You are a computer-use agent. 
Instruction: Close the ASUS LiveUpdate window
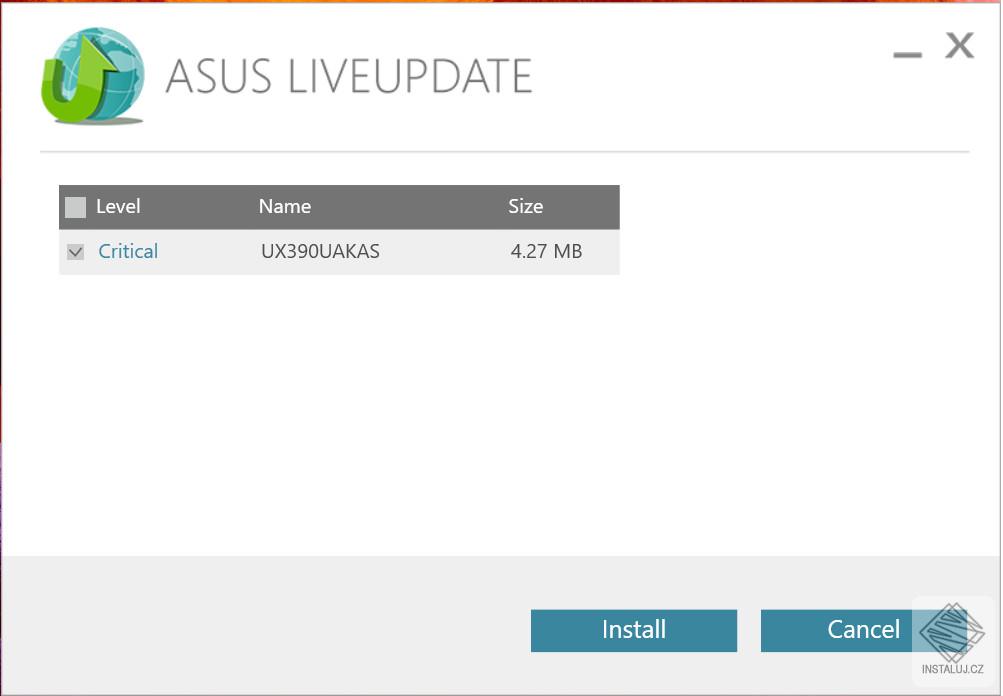[959, 46]
